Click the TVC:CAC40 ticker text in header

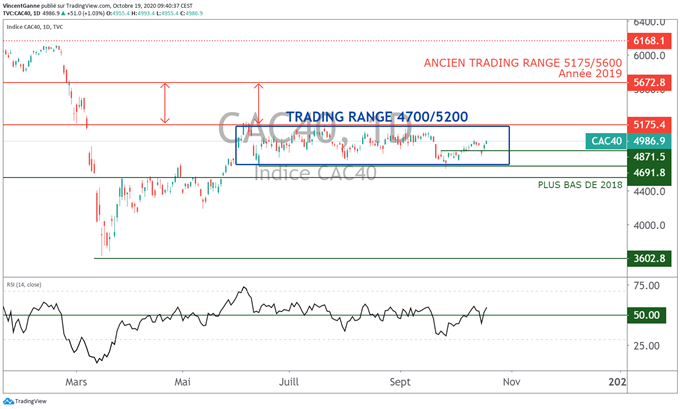18,13
